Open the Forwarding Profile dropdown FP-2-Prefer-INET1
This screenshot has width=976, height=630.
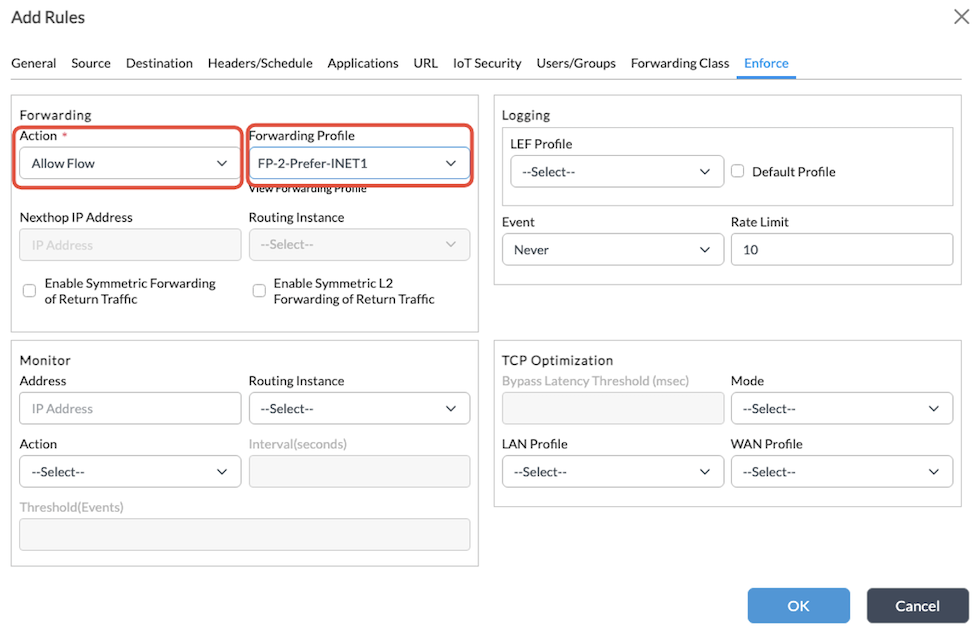coord(359,162)
